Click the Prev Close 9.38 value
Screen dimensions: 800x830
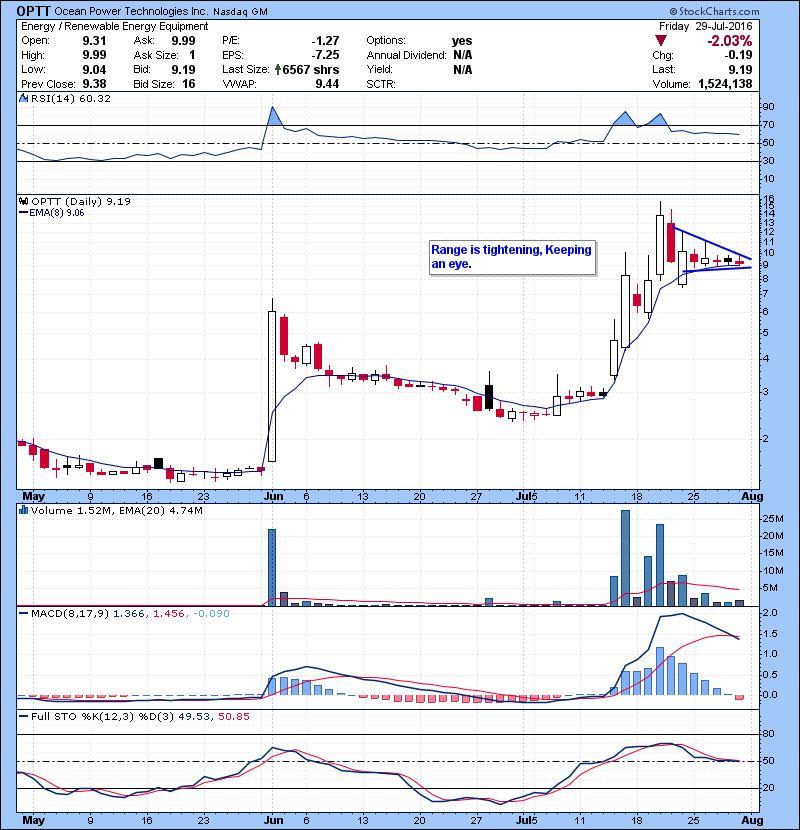(x=94, y=84)
